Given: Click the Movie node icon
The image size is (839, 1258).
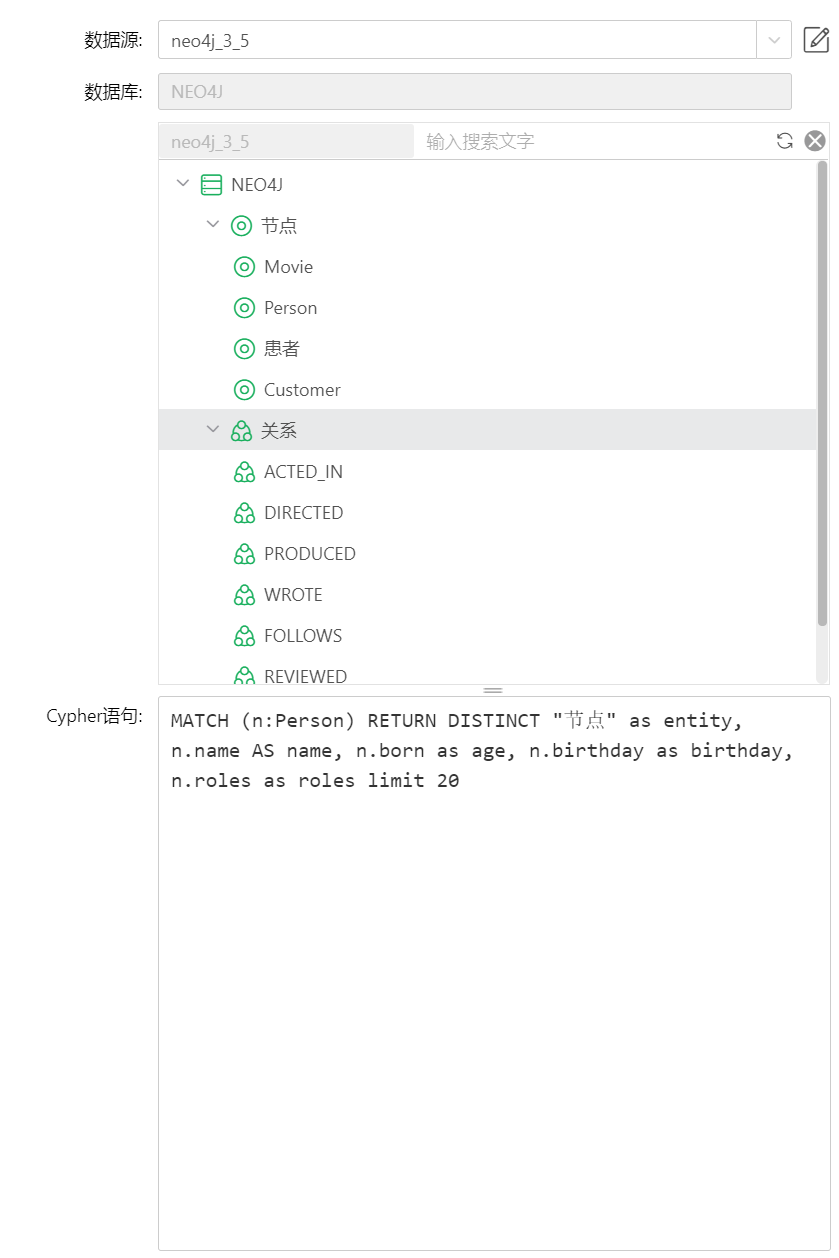Looking at the screenshot, I should (244, 267).
